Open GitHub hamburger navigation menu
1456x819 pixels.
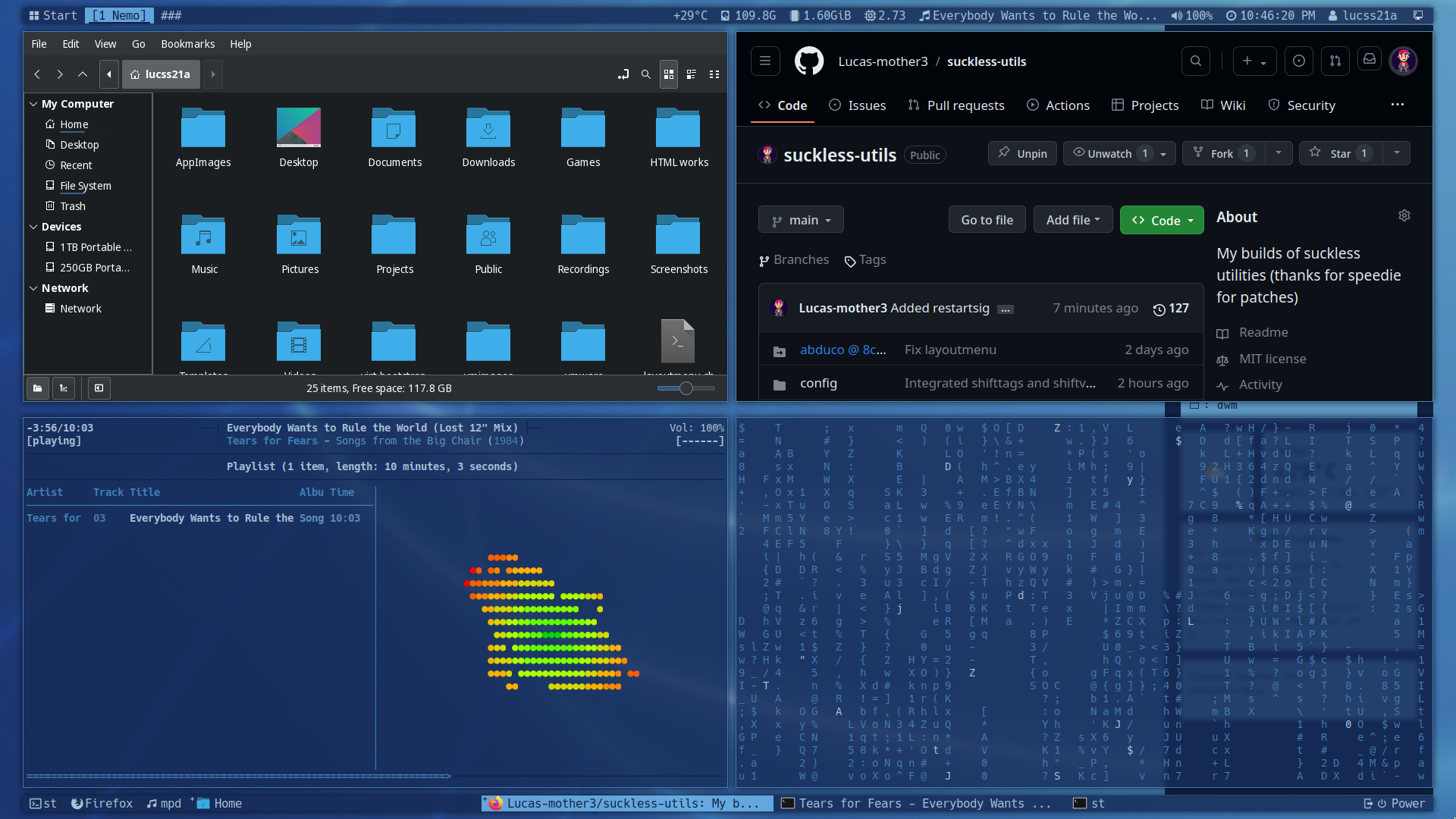(765, 61)
